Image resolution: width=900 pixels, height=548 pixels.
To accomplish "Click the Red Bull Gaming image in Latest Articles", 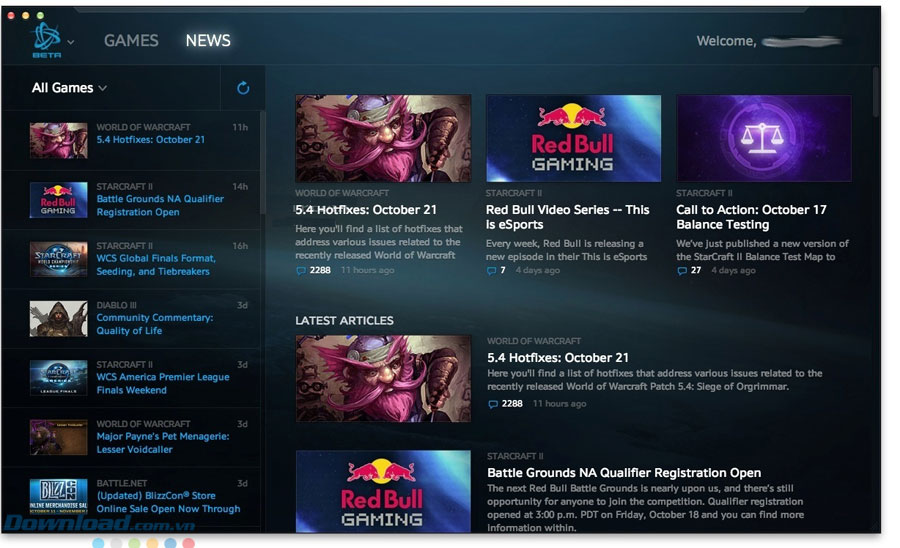I will (x=383, y=491).
